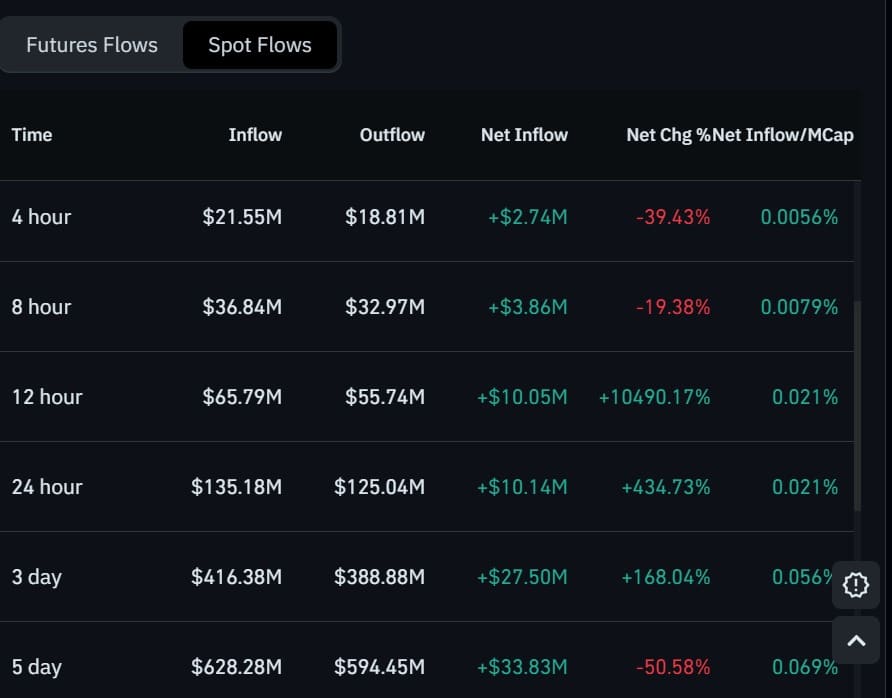Sort by the Inflow column header
Viewport: 892px width, 698px height.
click(x=255, y=135)
